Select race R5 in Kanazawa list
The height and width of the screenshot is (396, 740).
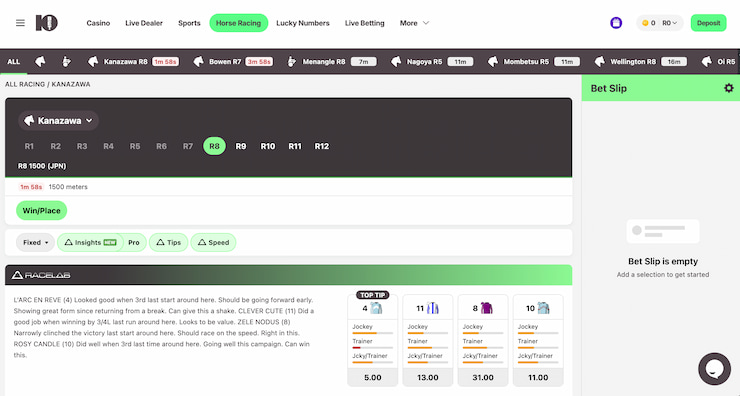point(135,146)
